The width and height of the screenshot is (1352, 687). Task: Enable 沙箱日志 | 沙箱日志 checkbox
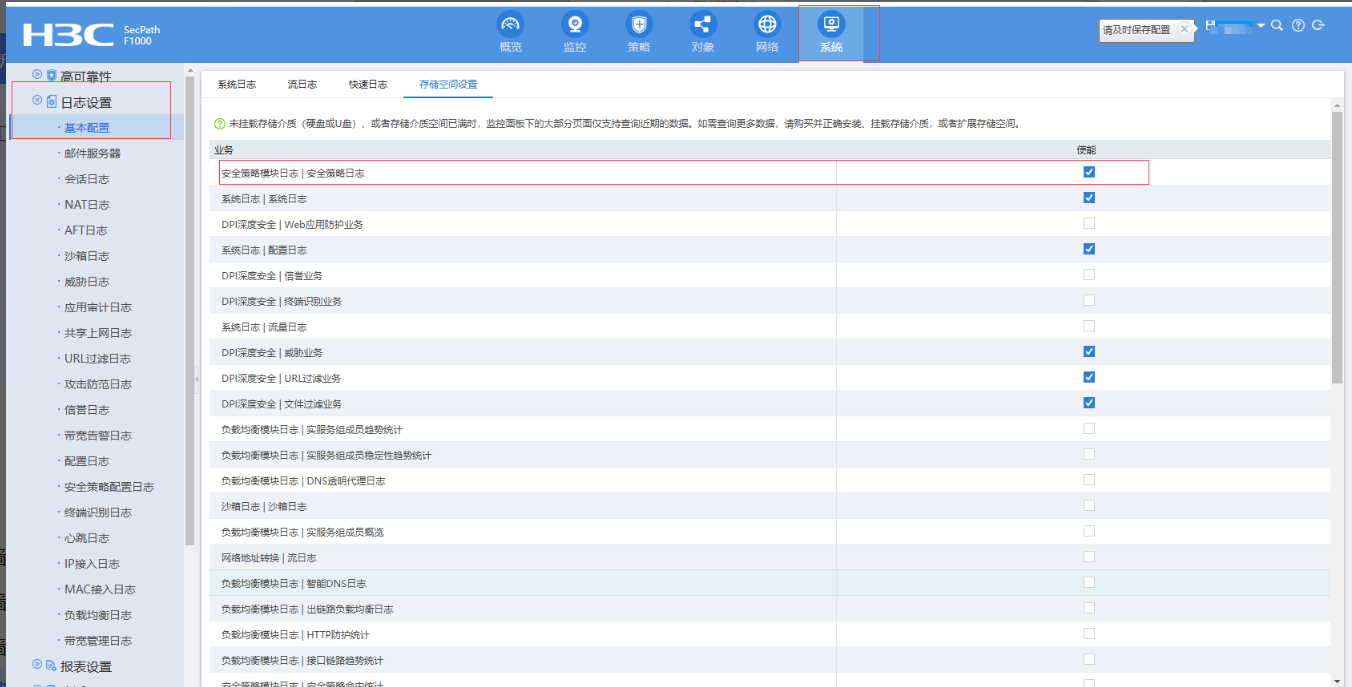(x=1089, y=506)
